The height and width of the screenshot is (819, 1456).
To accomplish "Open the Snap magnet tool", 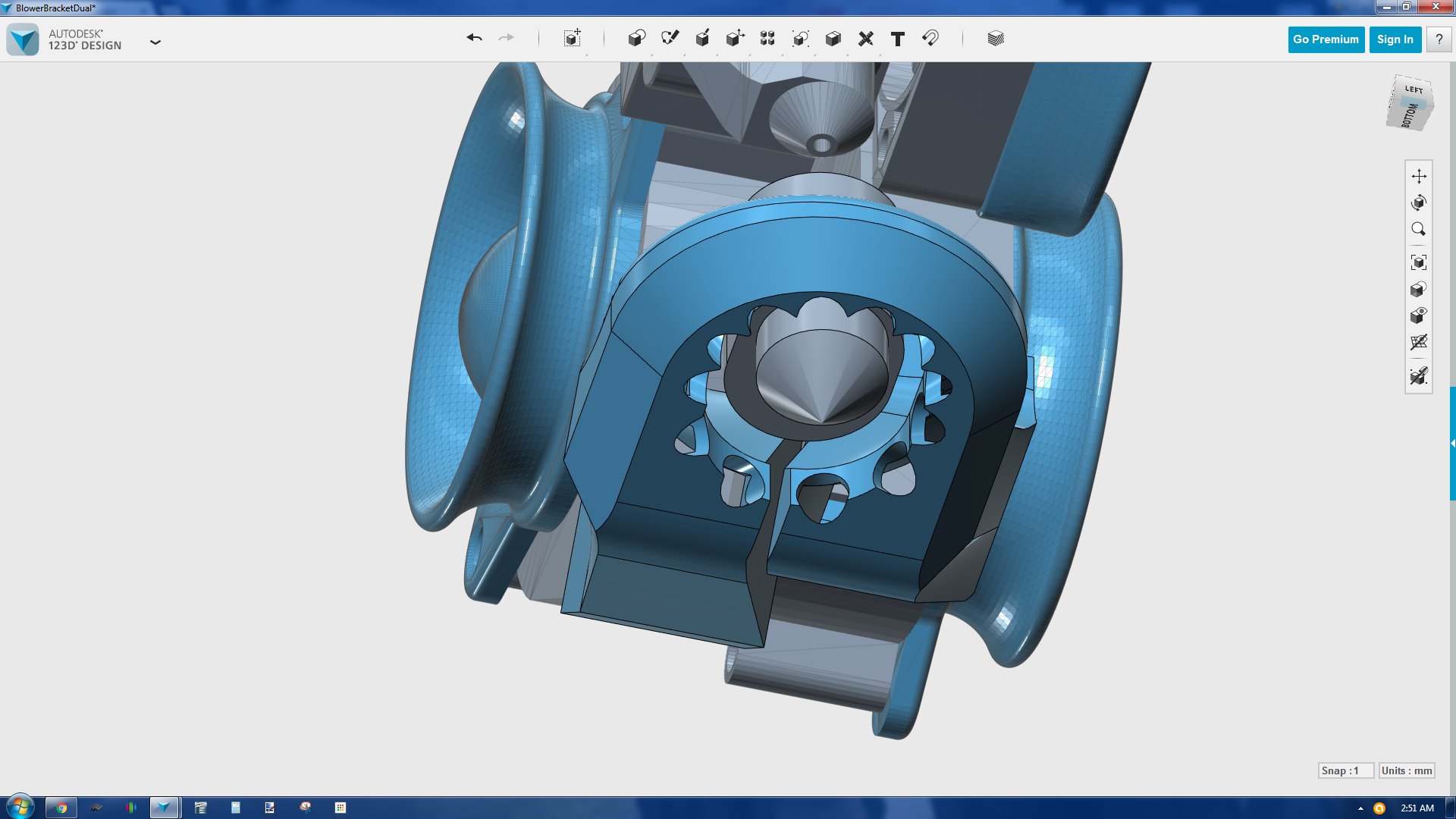I will (930, 38).
